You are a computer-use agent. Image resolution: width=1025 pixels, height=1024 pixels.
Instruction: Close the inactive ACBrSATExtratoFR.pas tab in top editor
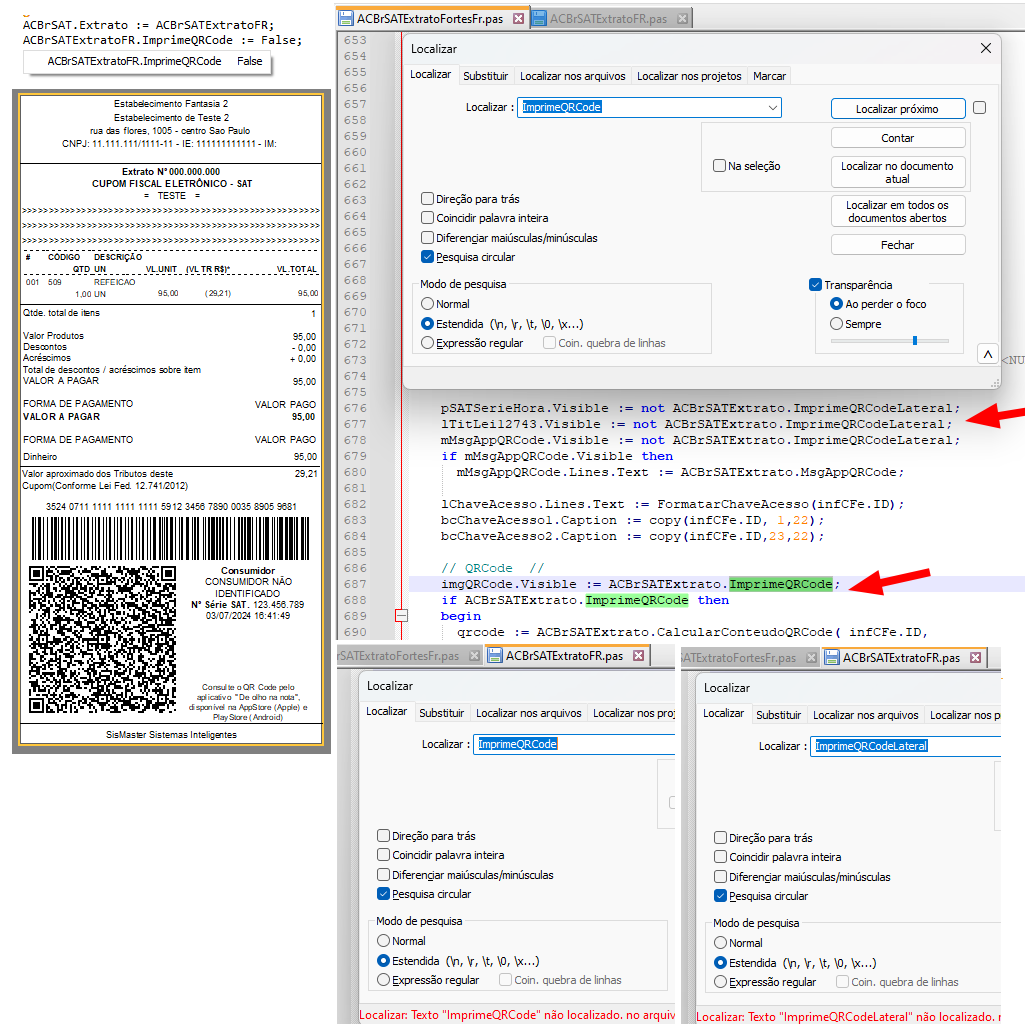tap(682, 18)
